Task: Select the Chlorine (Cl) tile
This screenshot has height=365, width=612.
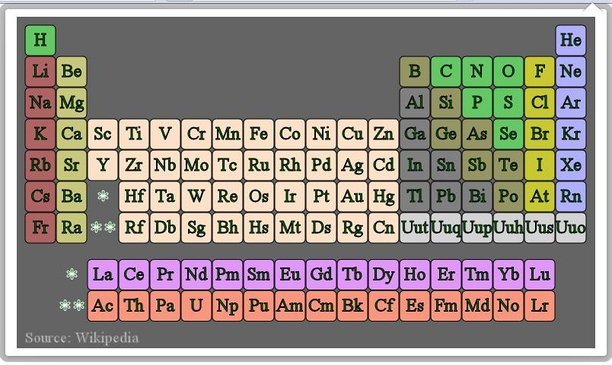Action: coord(540,103)
